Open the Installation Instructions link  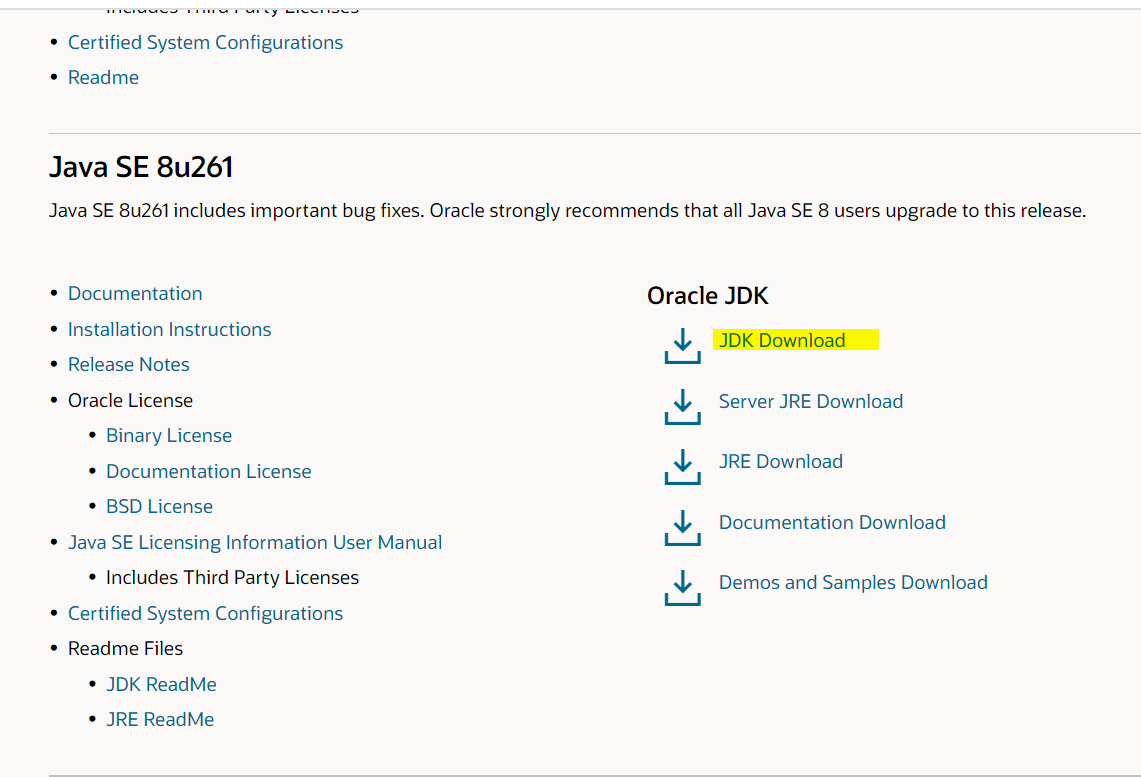(170, 330)
